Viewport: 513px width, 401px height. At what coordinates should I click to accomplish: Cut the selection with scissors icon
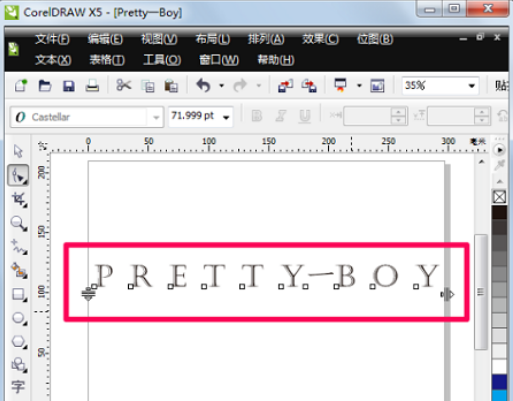point(124,85)
